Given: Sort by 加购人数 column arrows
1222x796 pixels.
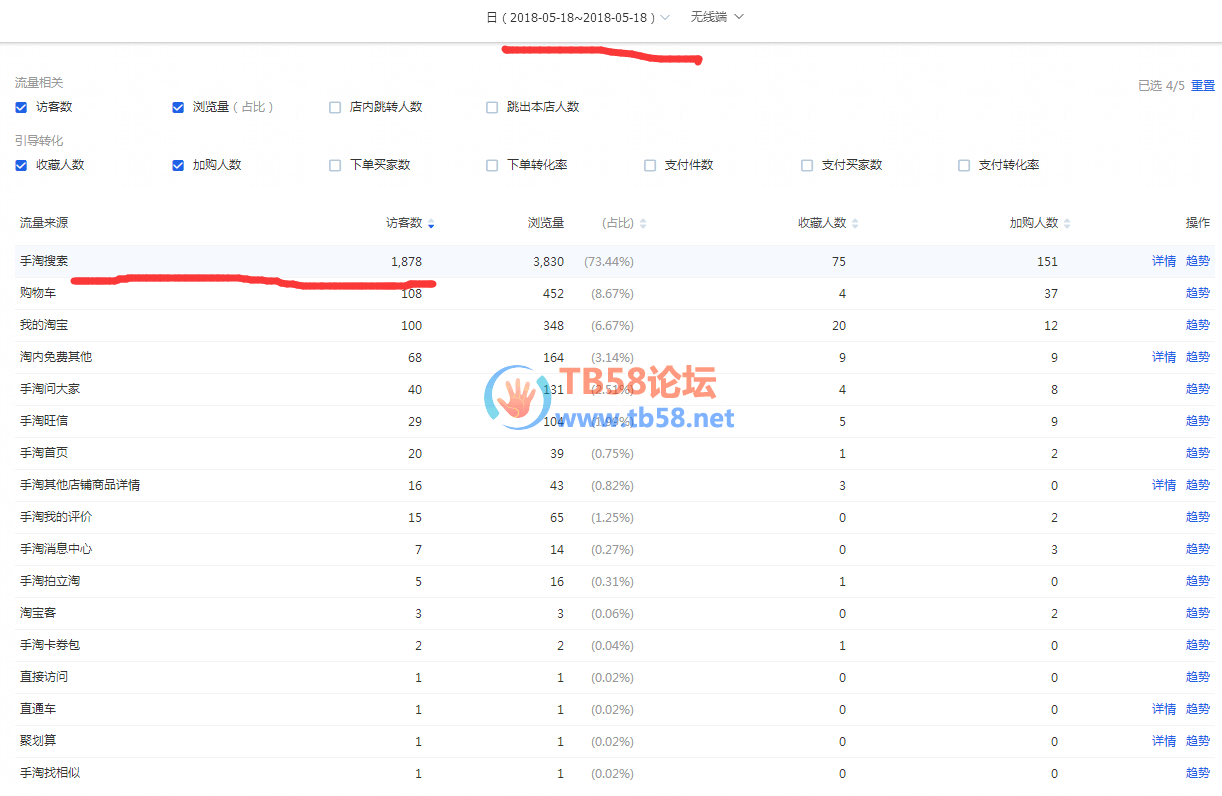Looking at the screenshot, I should tap(1067, 224).
